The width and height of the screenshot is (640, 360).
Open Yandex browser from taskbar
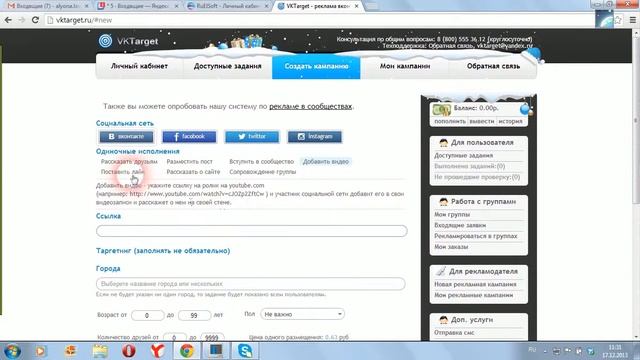158,351
